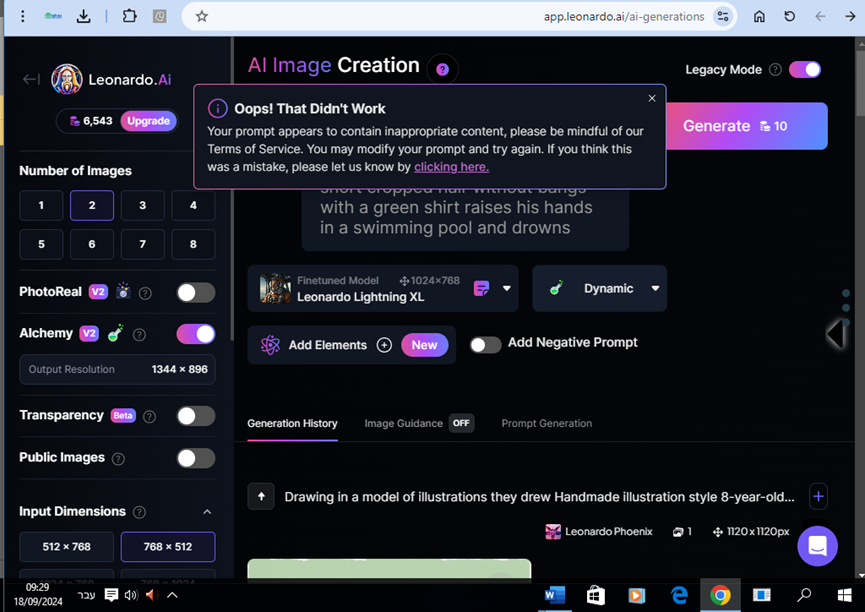The width and height of the screenshot is (865, 612).
Task: Open site settings icon in address bar
Action: pos(723,17)
